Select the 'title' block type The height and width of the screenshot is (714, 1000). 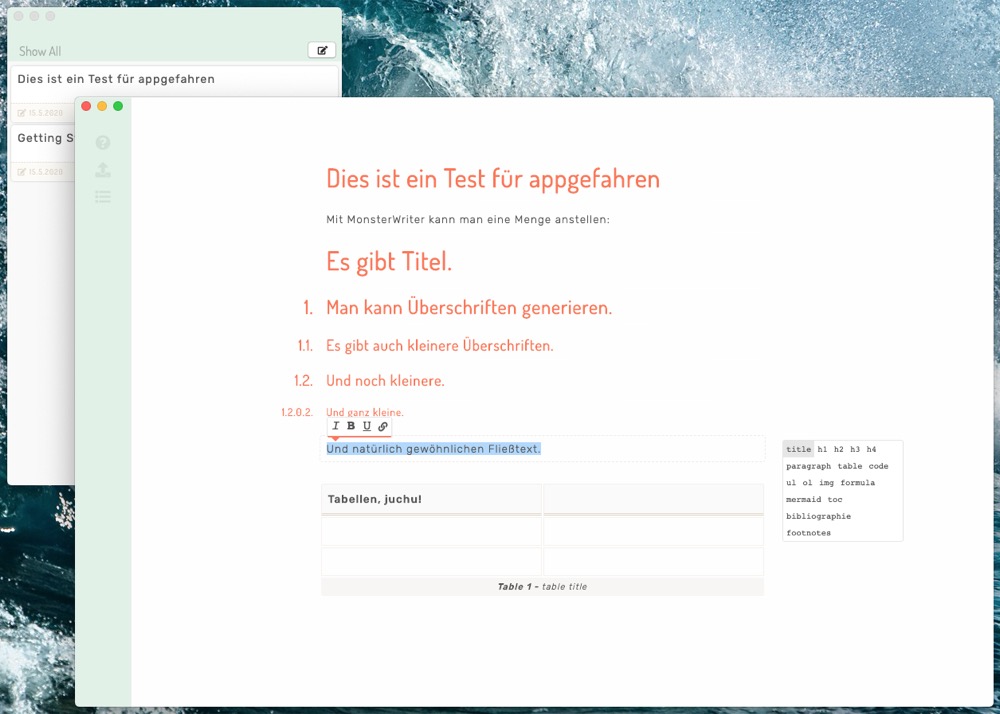(x=798, y=450)
